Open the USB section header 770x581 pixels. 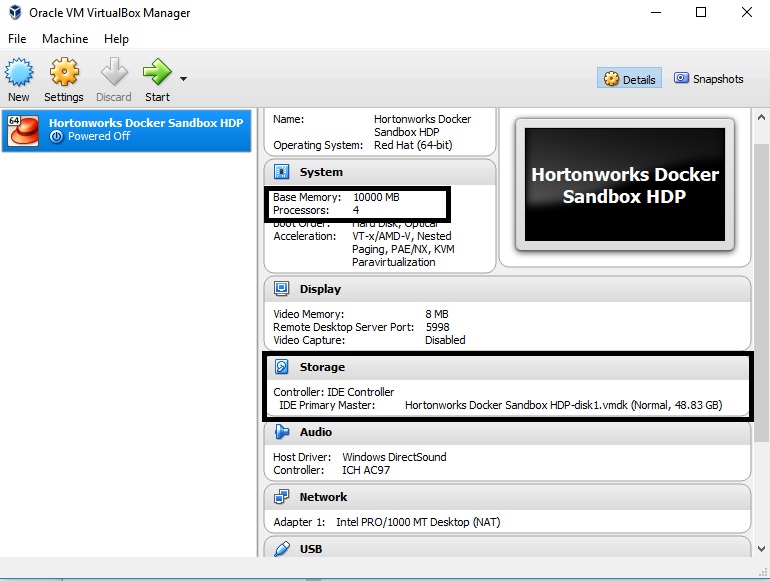507,548
